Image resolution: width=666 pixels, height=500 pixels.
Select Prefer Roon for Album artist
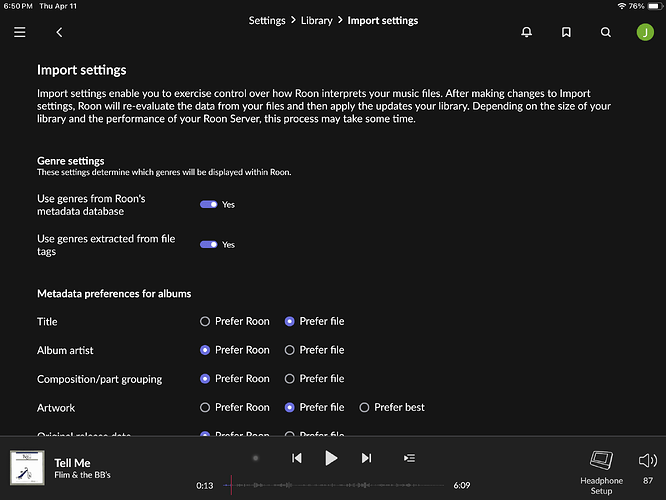234,350
